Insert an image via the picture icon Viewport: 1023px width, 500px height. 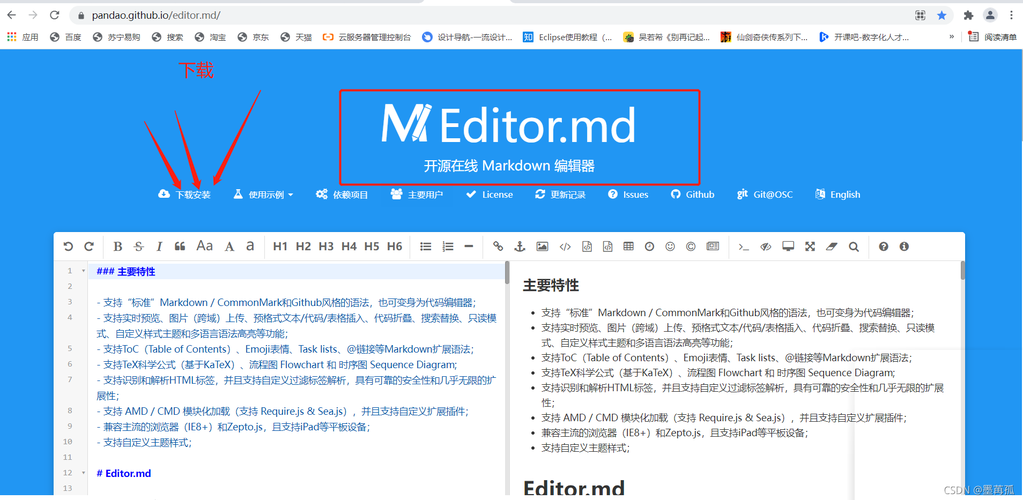[x=542, y=247]
